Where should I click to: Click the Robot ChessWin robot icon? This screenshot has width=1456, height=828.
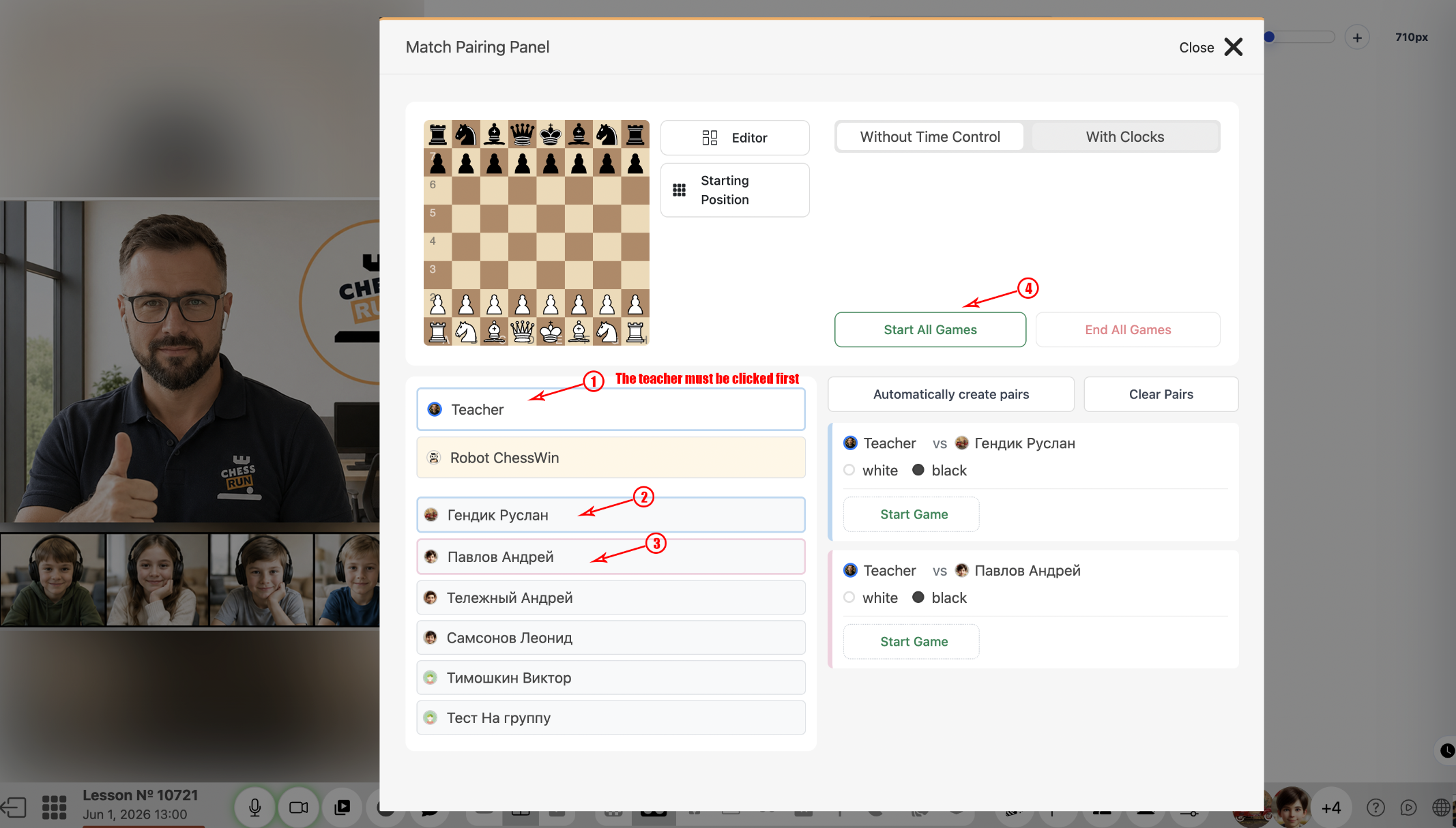[434, 458]
